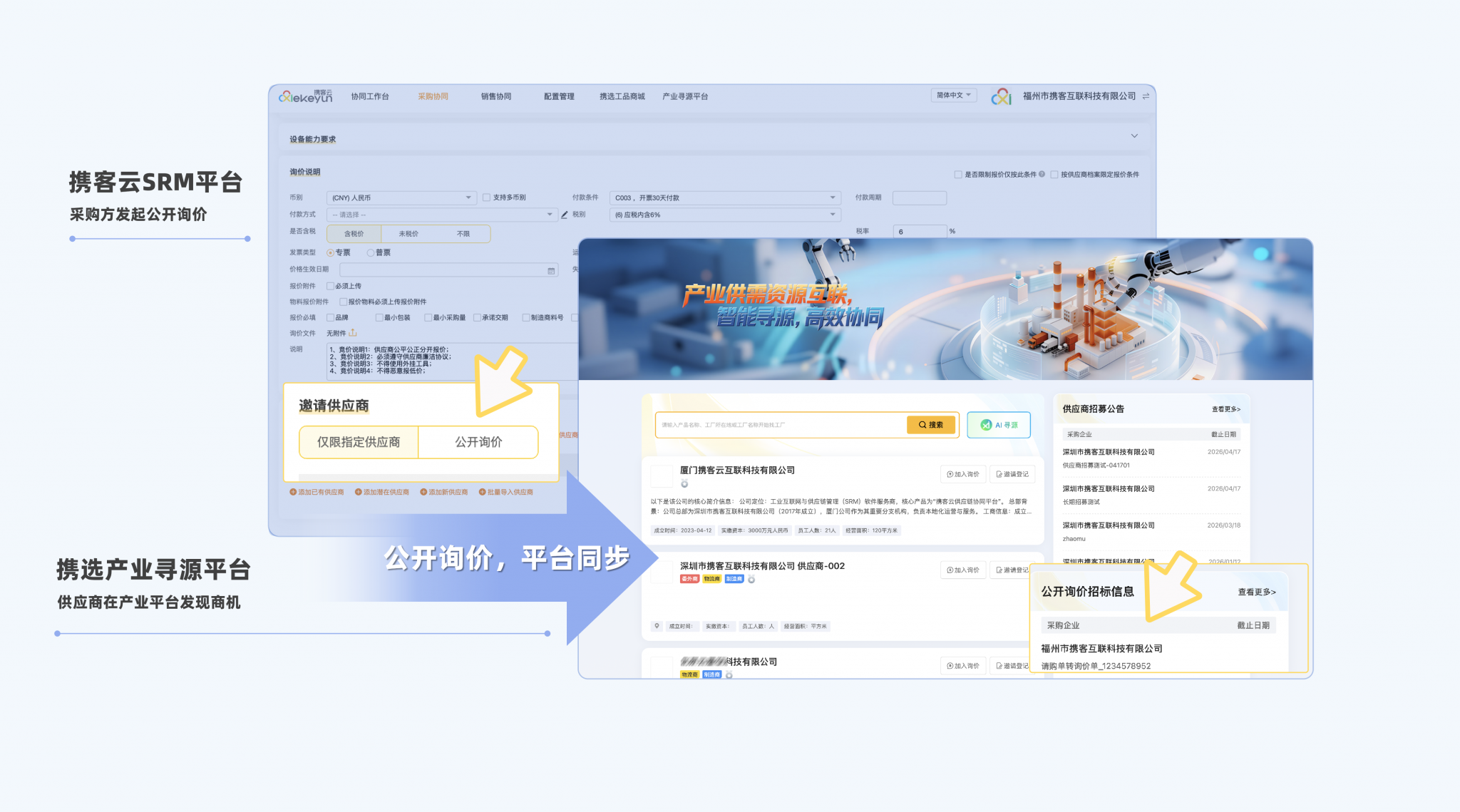Check the 必须上传 checkbox
1460x812 pixels.
click(330, 286)
